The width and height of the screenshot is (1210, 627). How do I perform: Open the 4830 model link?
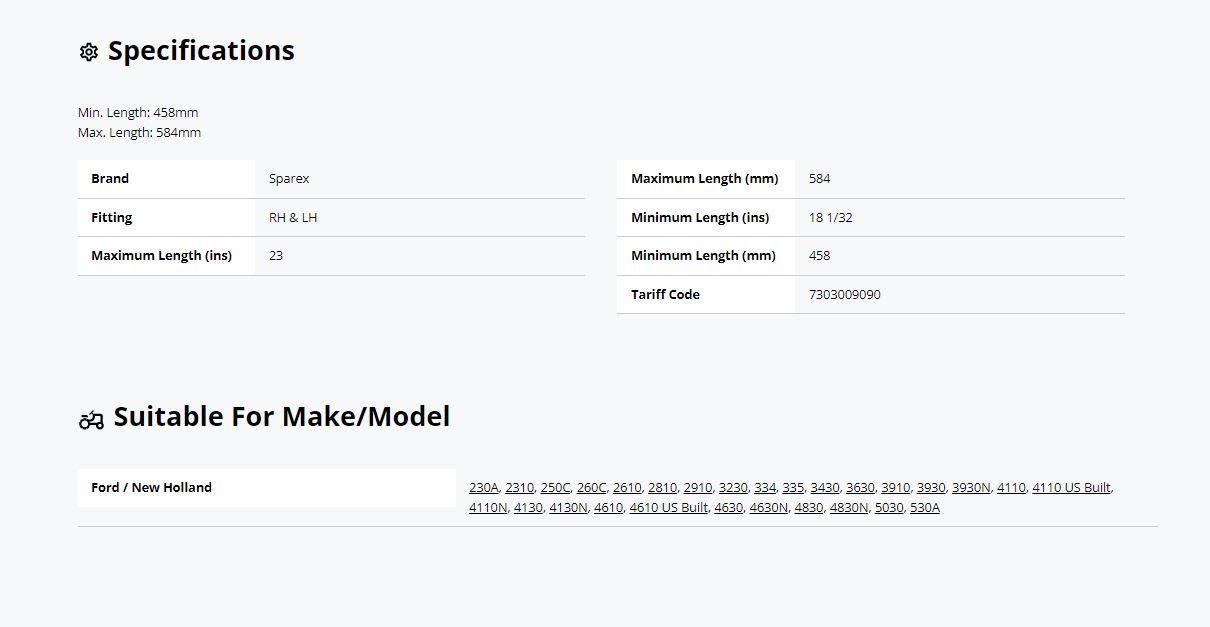click(808, 507)
